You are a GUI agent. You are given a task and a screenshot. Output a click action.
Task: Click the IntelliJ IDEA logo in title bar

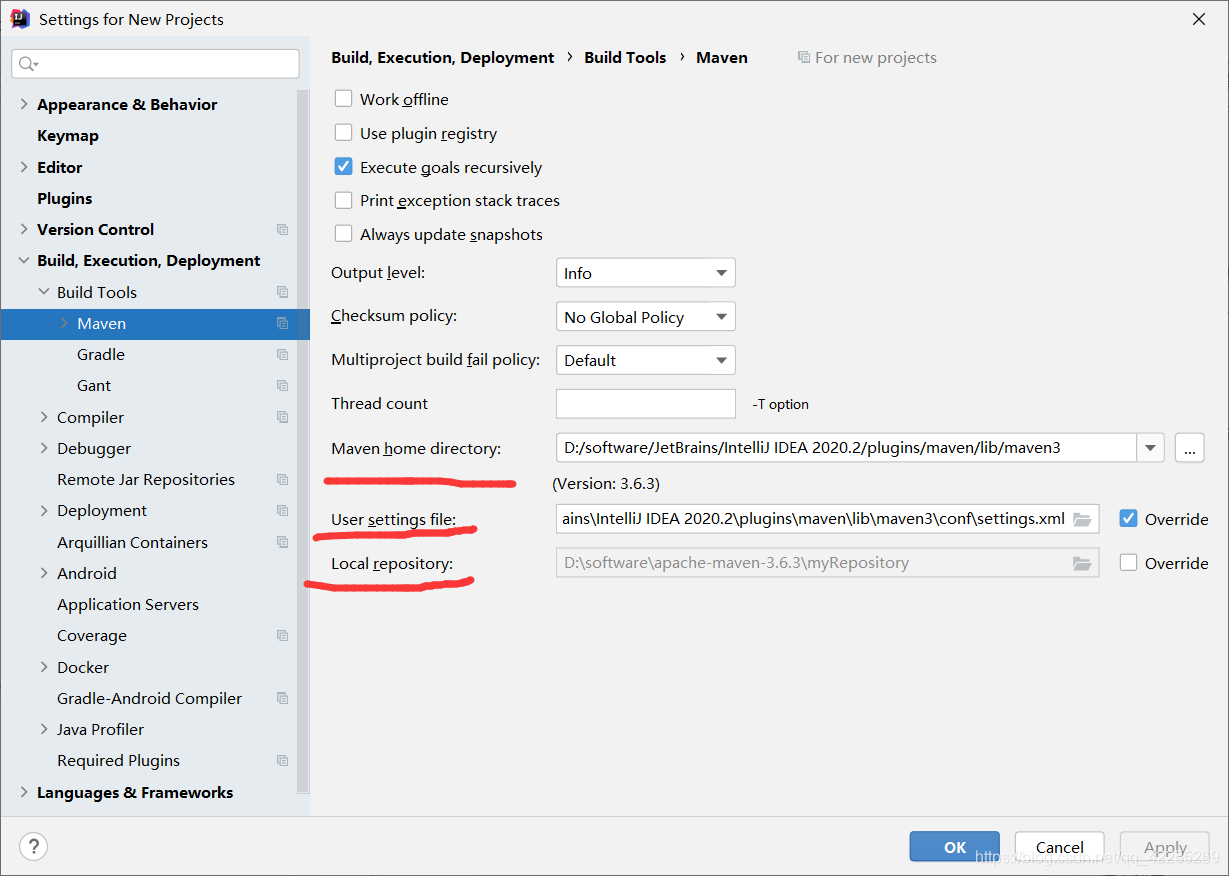(x=20, y=19)
